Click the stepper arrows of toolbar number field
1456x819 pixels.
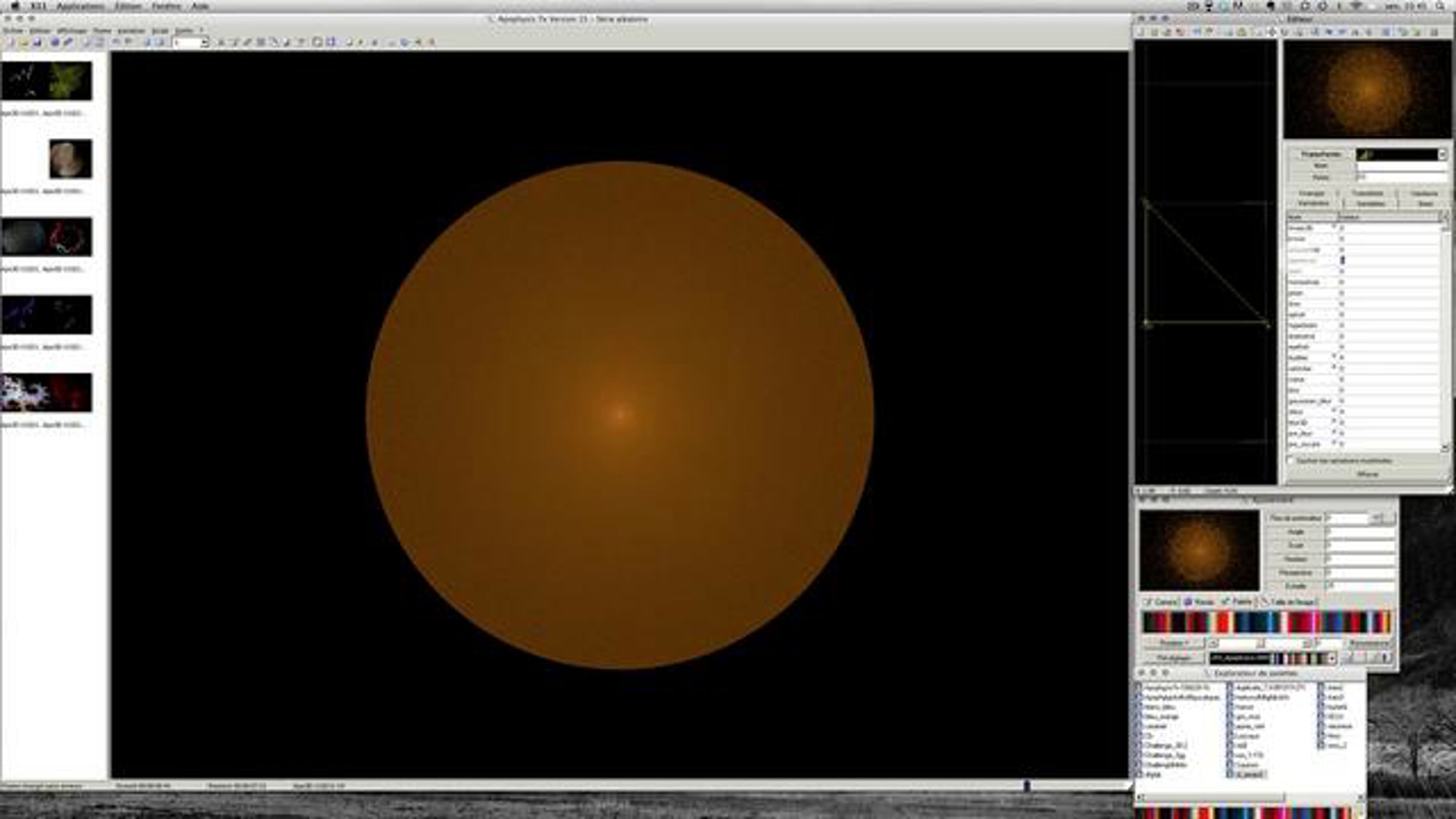click(x=204, y=42)
